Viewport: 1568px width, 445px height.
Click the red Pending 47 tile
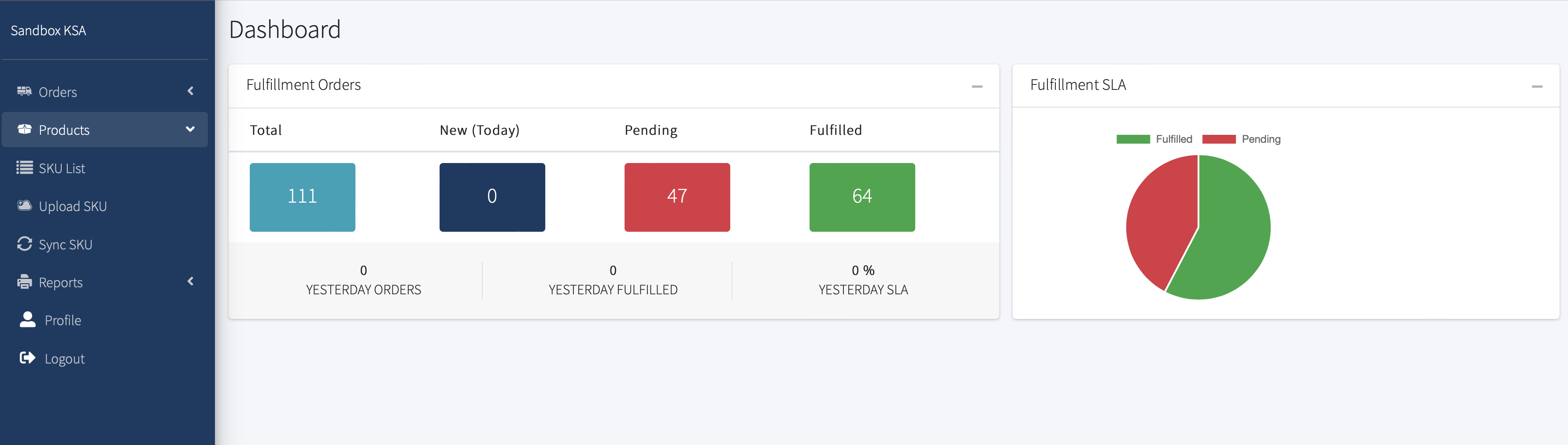coord(677,197)
